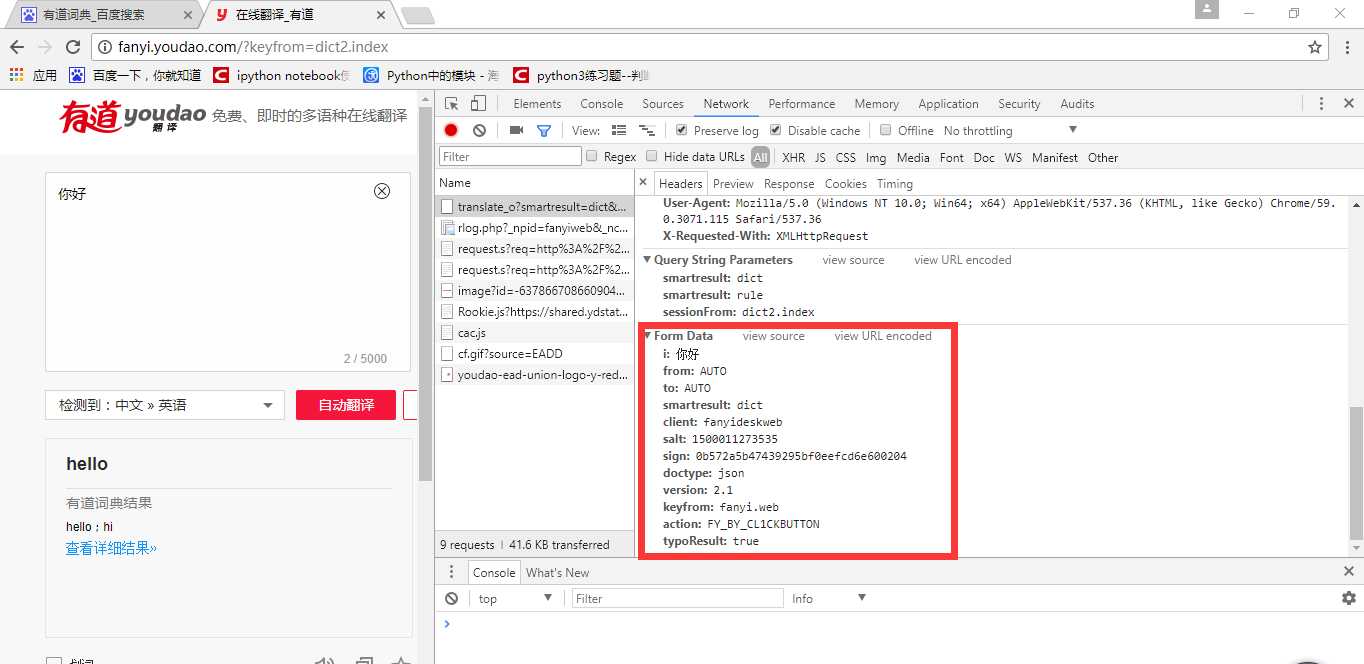Open the Info log level dropdown

pos(828,598)
